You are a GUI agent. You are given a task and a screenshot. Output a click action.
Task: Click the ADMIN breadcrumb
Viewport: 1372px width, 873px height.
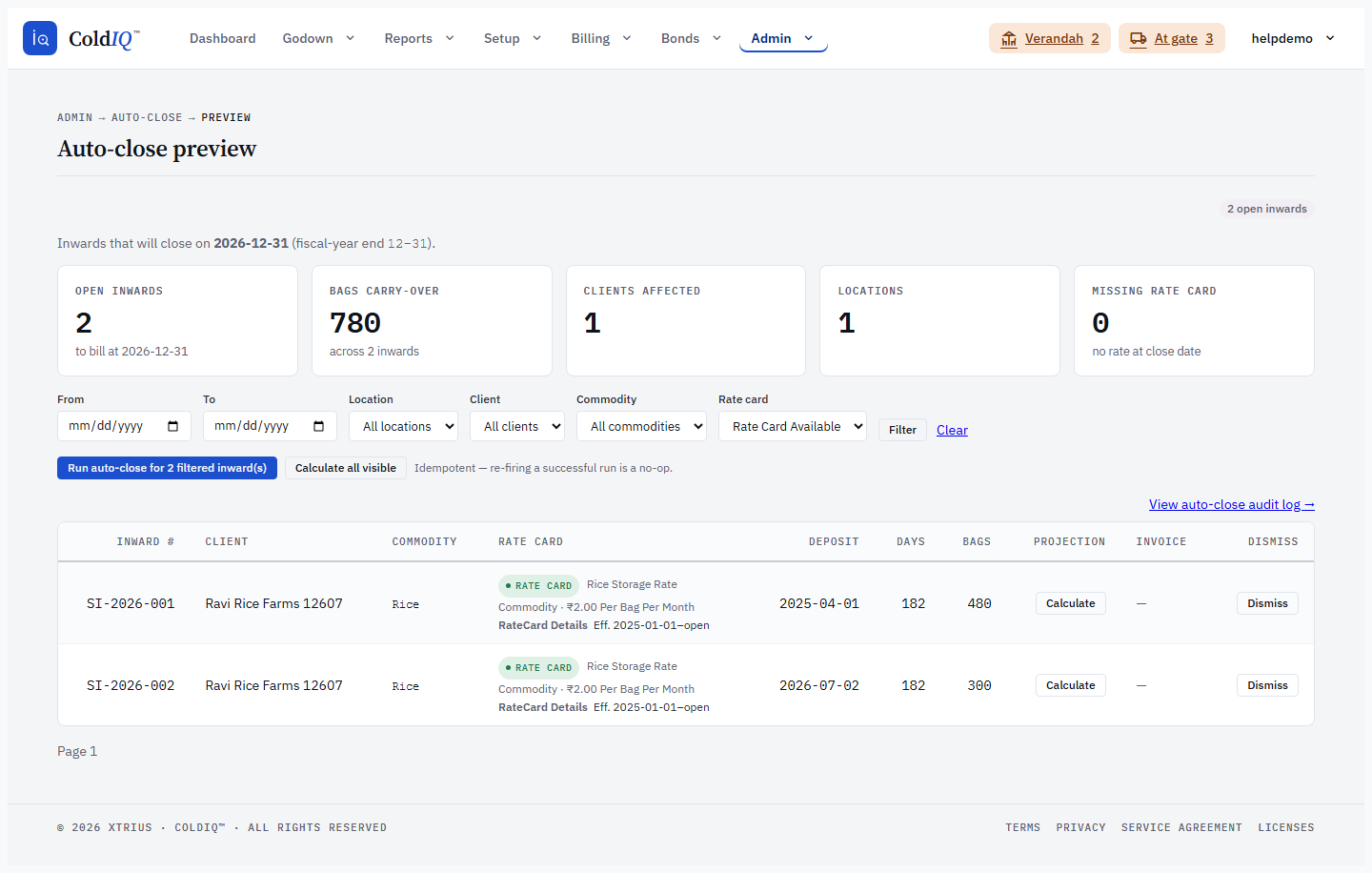coord(74,117)
